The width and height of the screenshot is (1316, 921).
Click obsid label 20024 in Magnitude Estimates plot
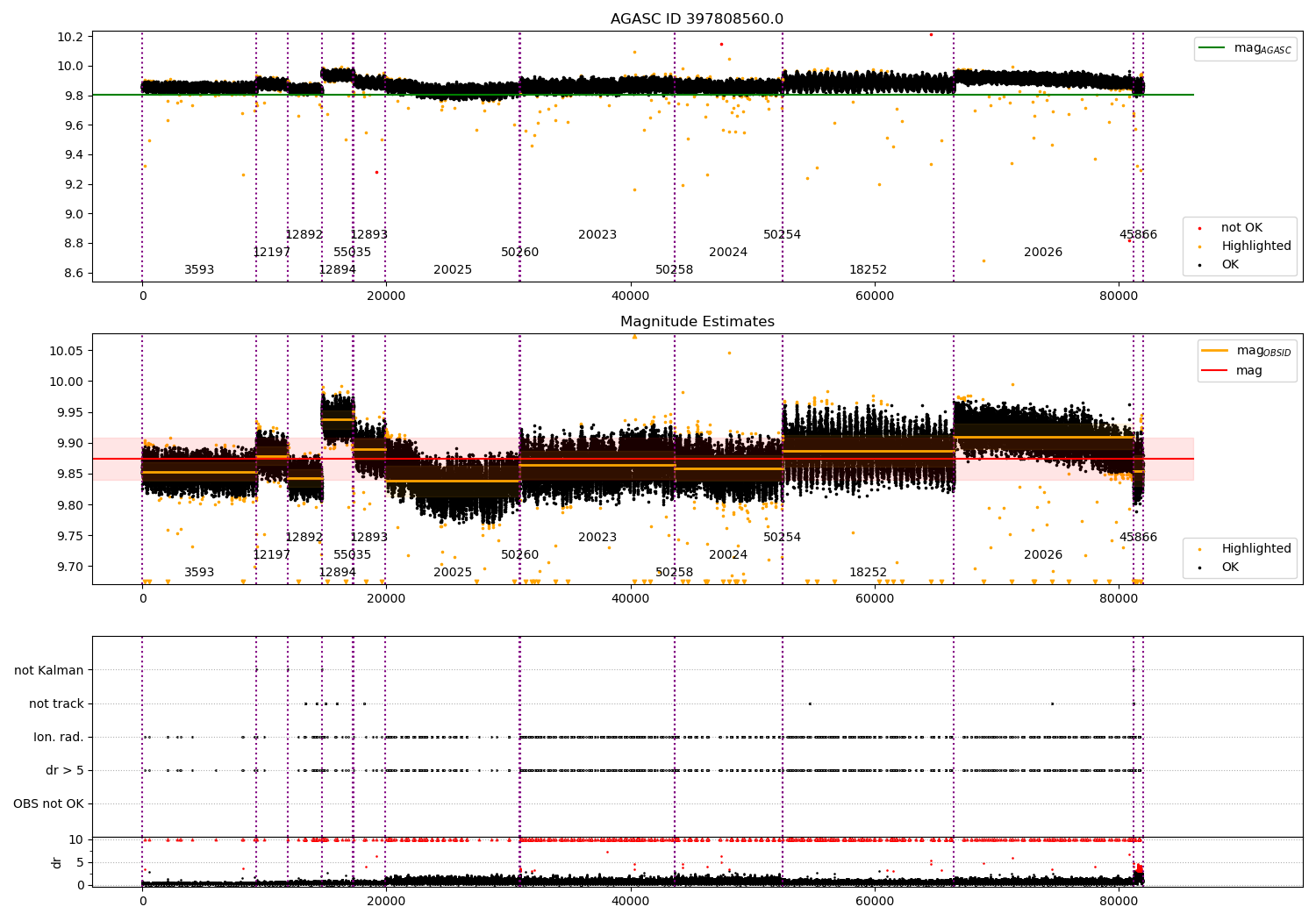pos(728,555)
